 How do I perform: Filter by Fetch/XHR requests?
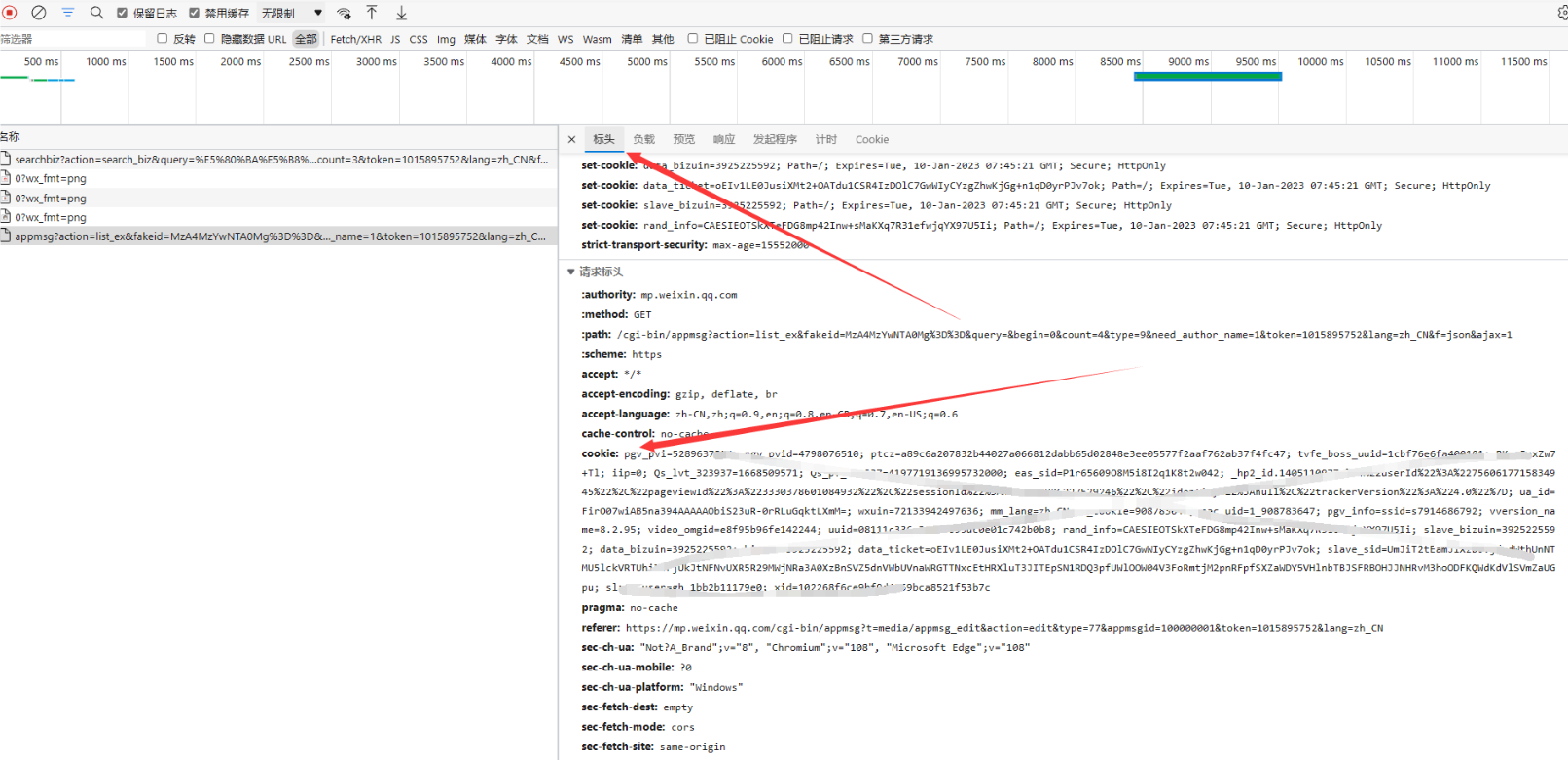click(355, 39)
